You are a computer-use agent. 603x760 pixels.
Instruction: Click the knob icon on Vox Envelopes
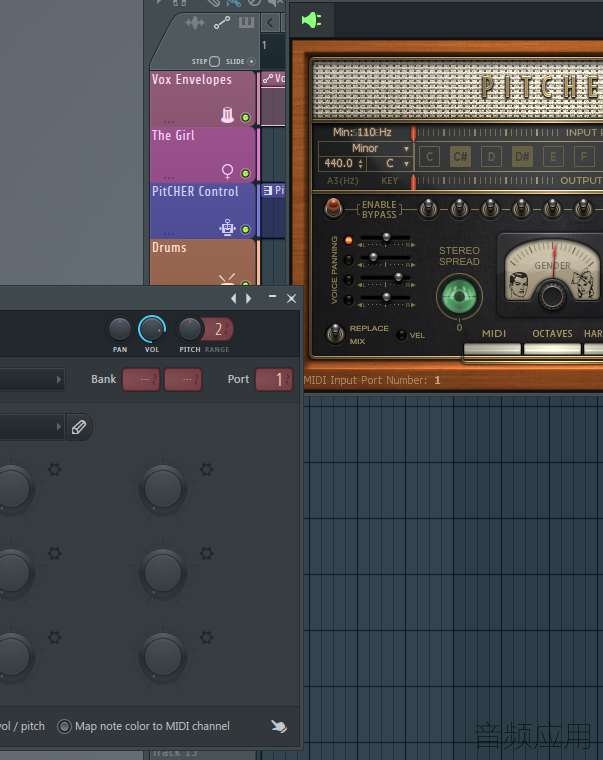click(227, 115)
